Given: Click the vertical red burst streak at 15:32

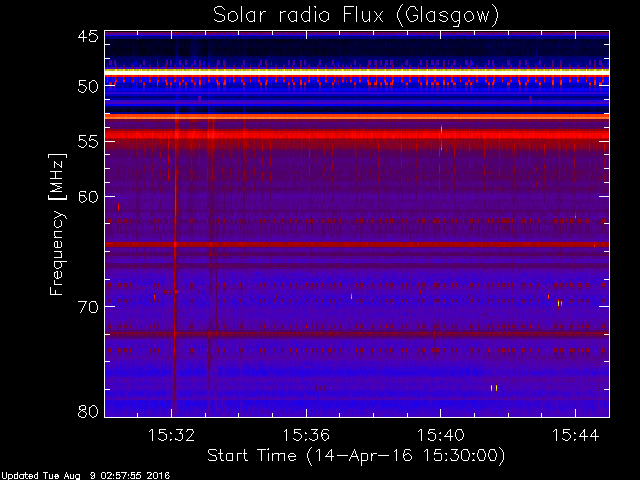Looking at the screenshot, I should 176,261.
